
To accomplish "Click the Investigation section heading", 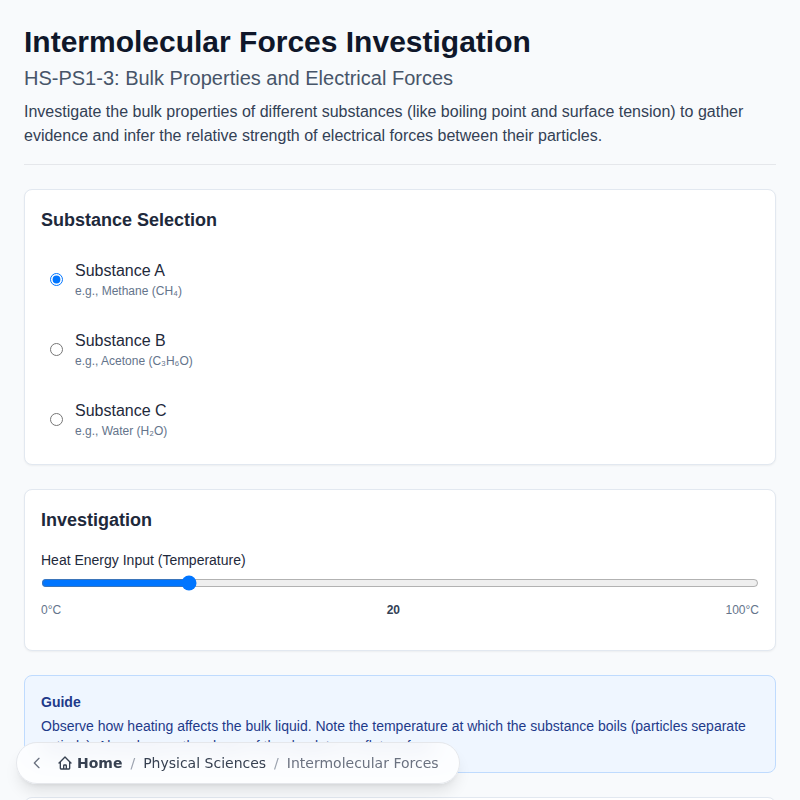I will pyautogui.click(x=96, y=520).
